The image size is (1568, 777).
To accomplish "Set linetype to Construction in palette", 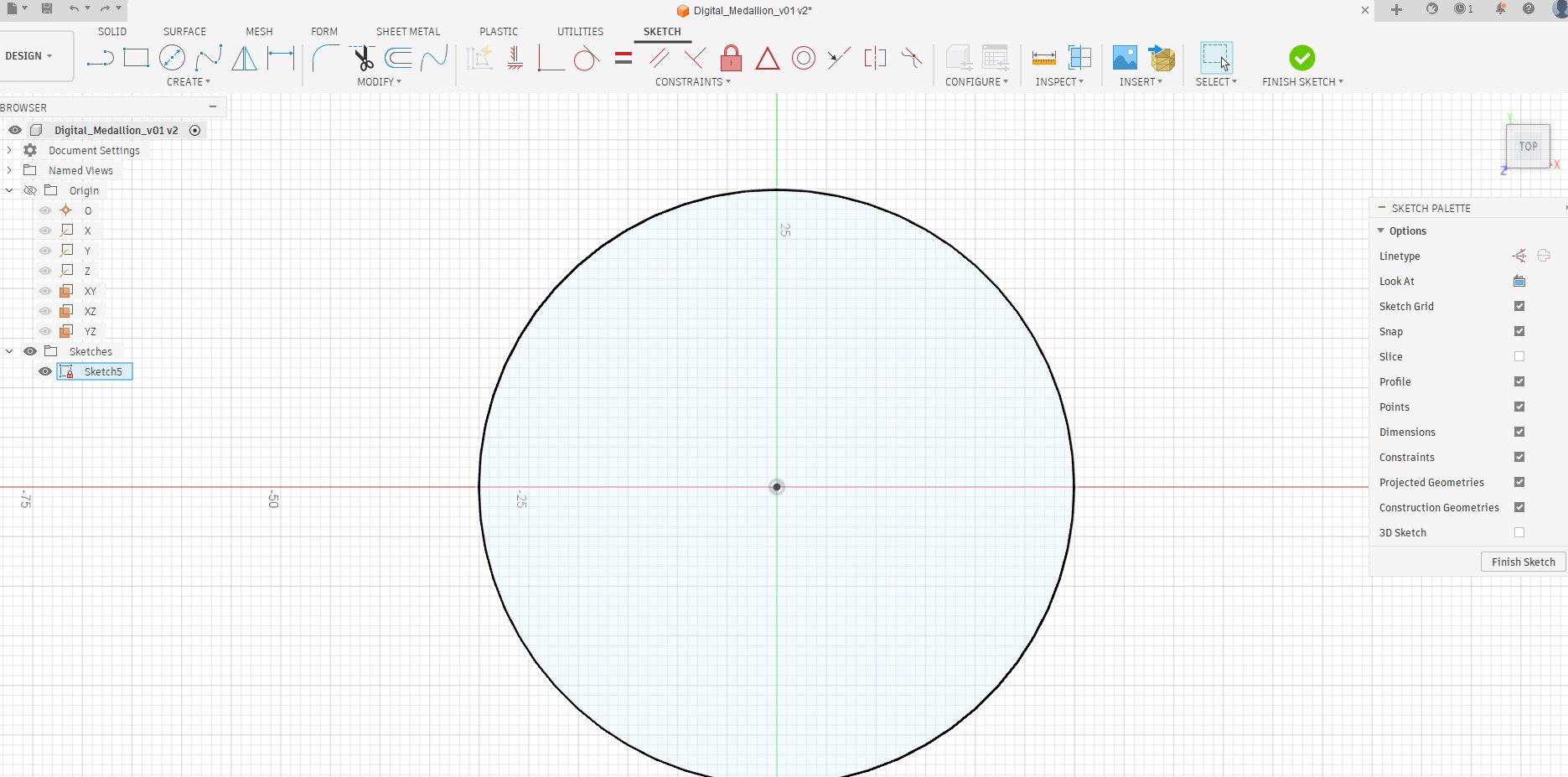I will pos(1519,256).
